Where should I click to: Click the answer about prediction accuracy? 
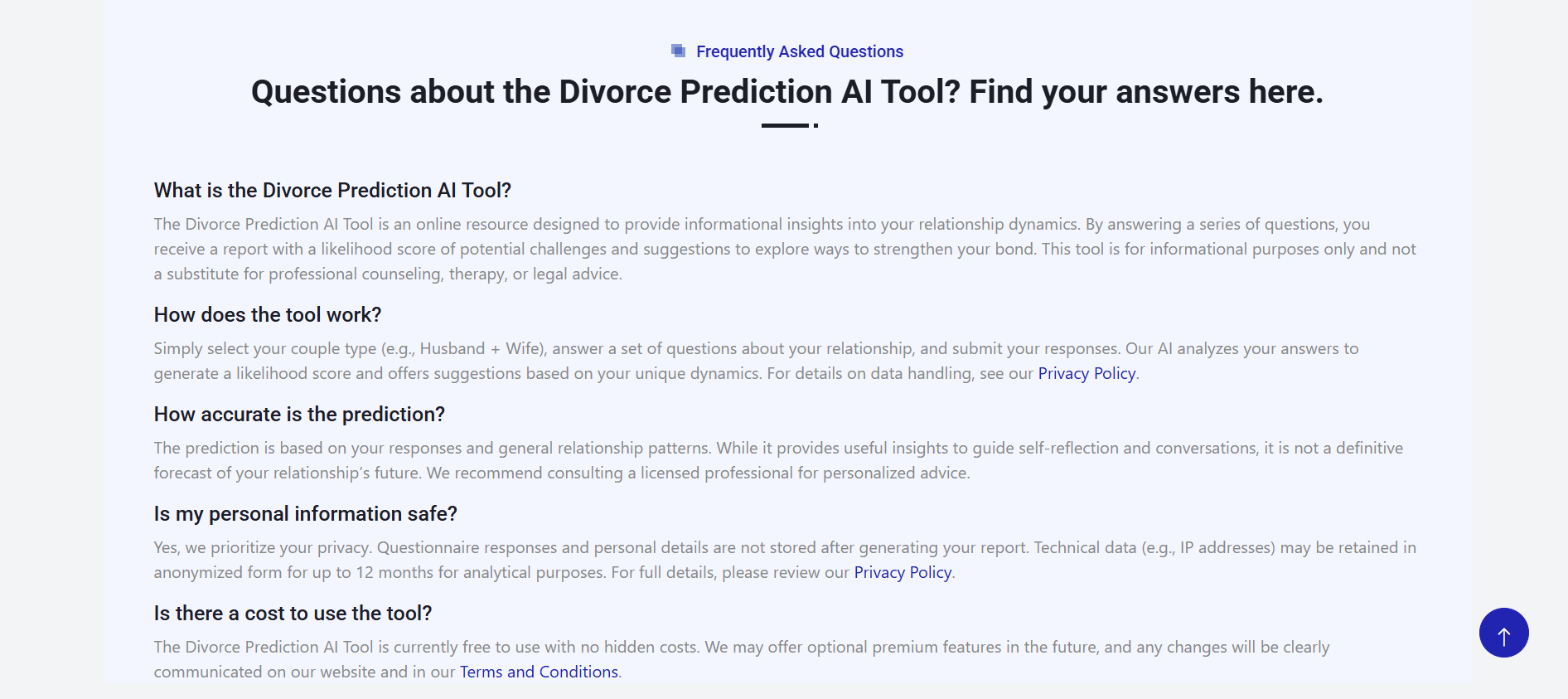coord(777,460)
